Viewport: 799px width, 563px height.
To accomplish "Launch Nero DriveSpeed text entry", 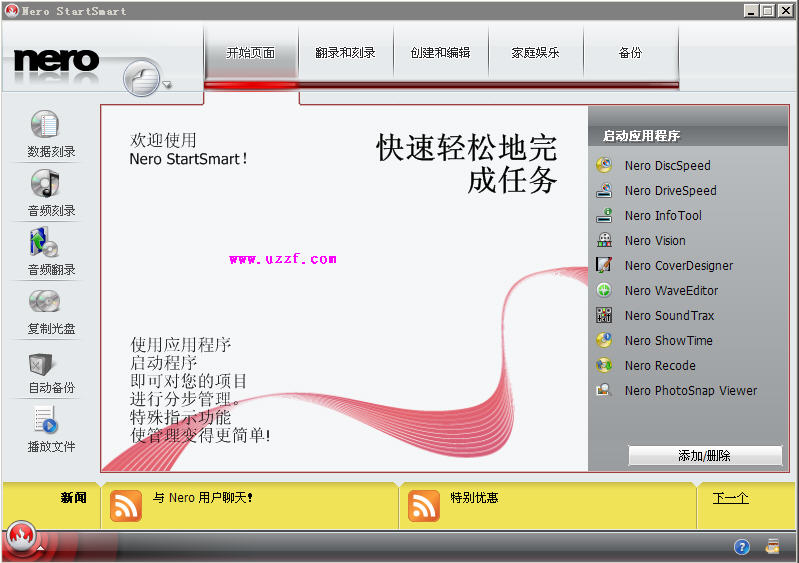I will pos(671,191).
